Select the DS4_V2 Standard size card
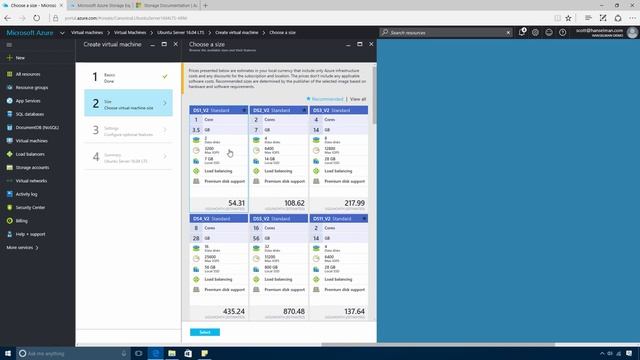The image size is (640, 360). pos(218,267)
